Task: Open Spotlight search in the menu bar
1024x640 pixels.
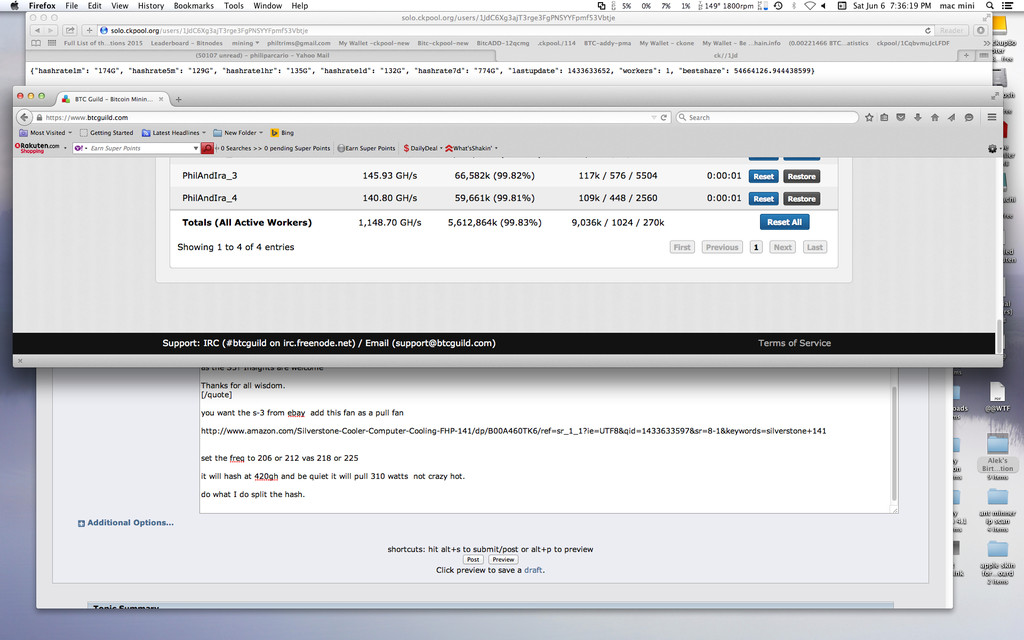Action: 990,6
